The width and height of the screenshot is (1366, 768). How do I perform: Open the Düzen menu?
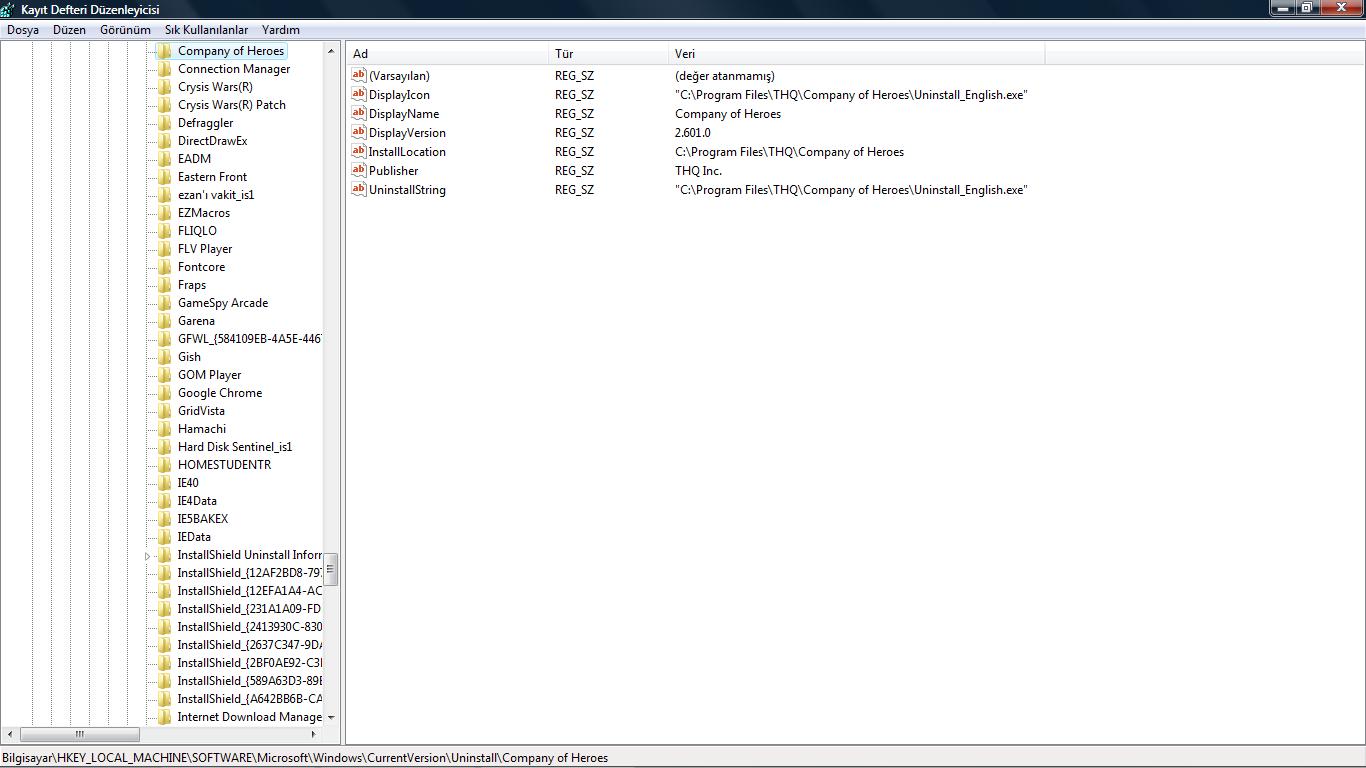click(70, 30)
